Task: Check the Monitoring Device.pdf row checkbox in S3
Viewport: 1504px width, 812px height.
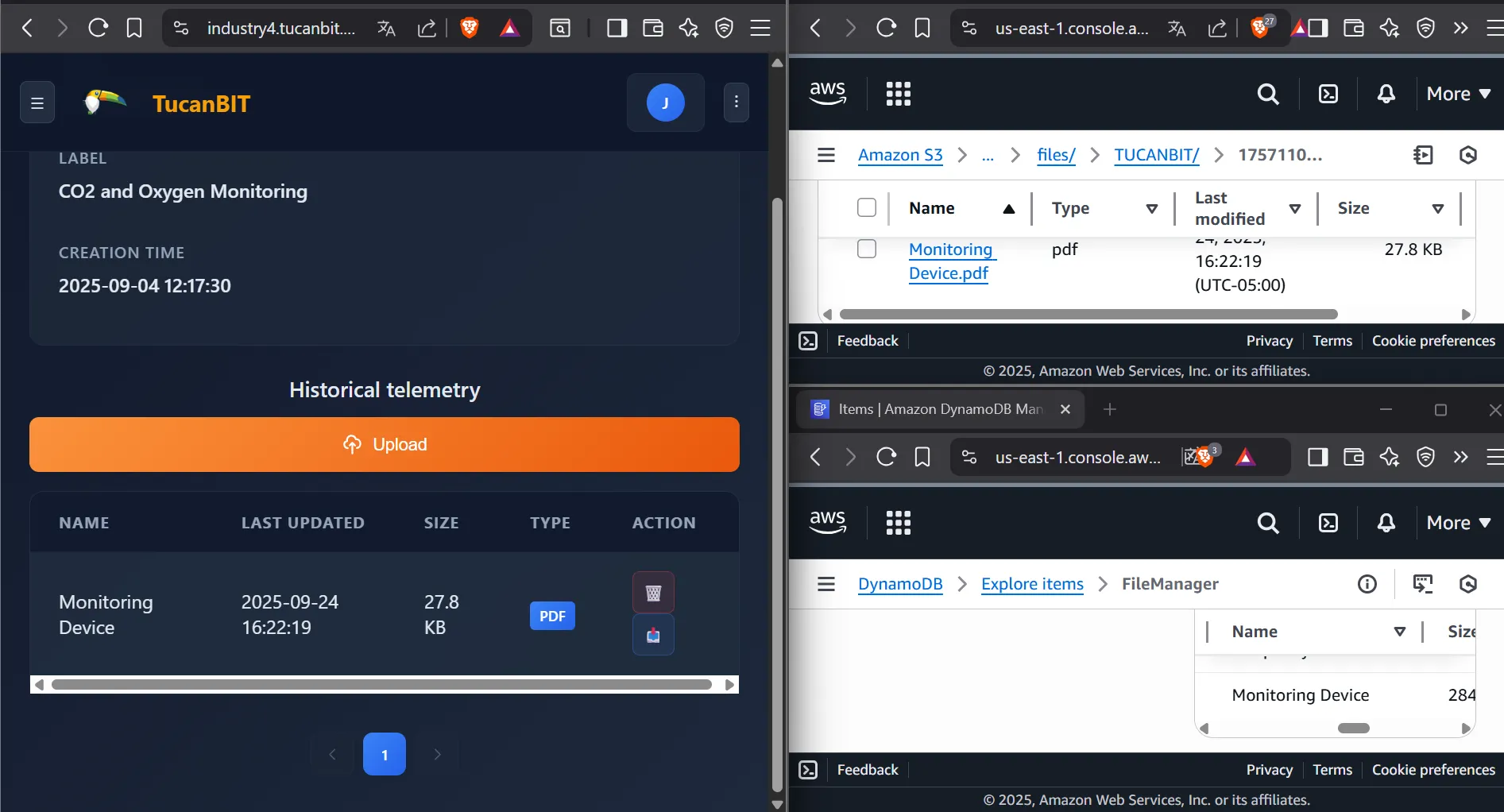Action: click(x=866, y=249)
